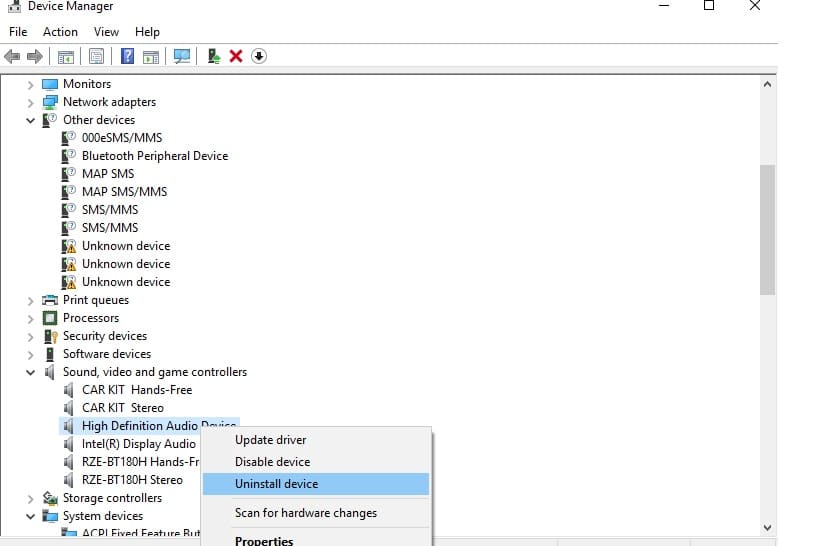Screen dimensions: 819x546
Task: Select the first Unknown device entry
Action: (125, 246)
